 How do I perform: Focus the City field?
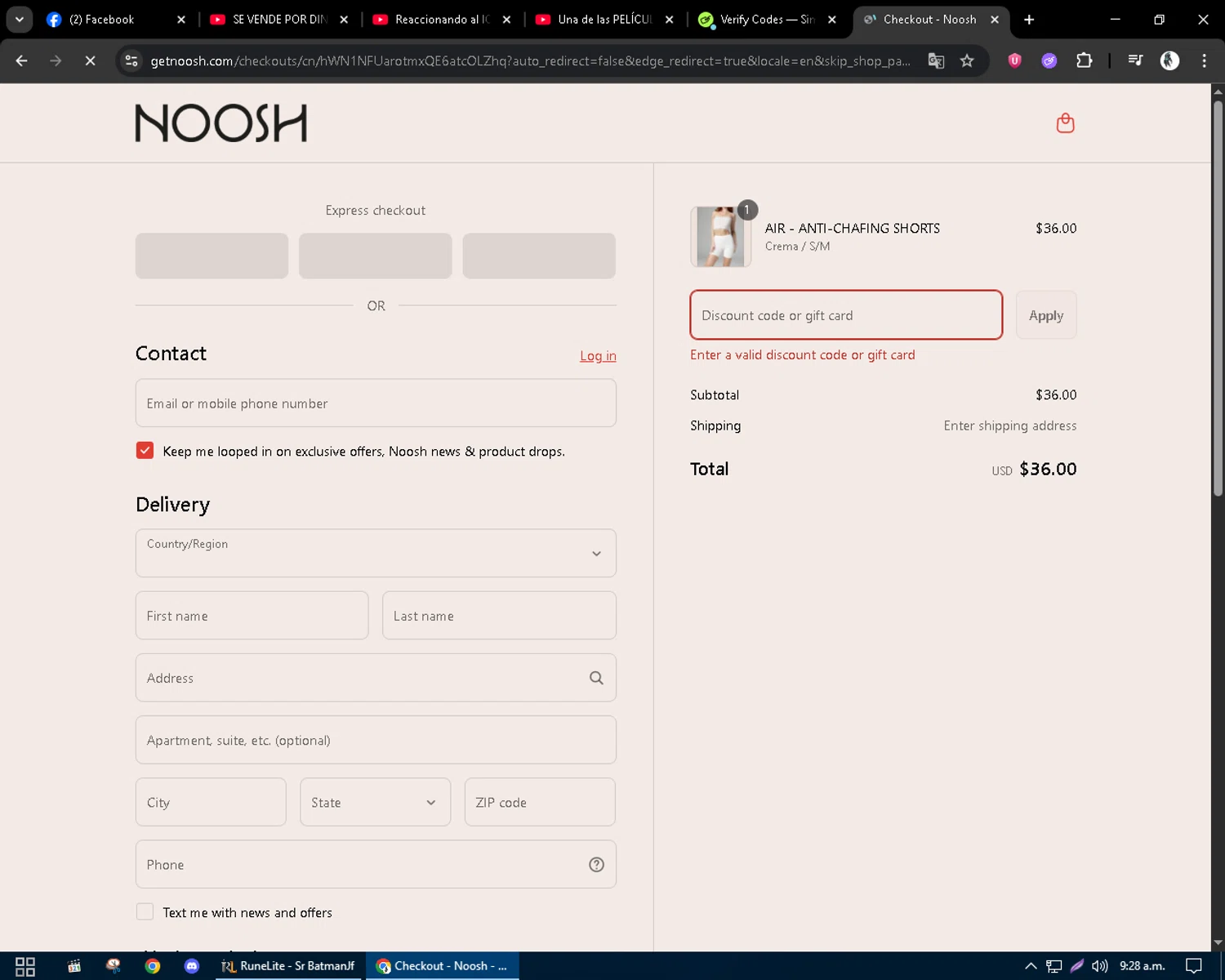211,802
